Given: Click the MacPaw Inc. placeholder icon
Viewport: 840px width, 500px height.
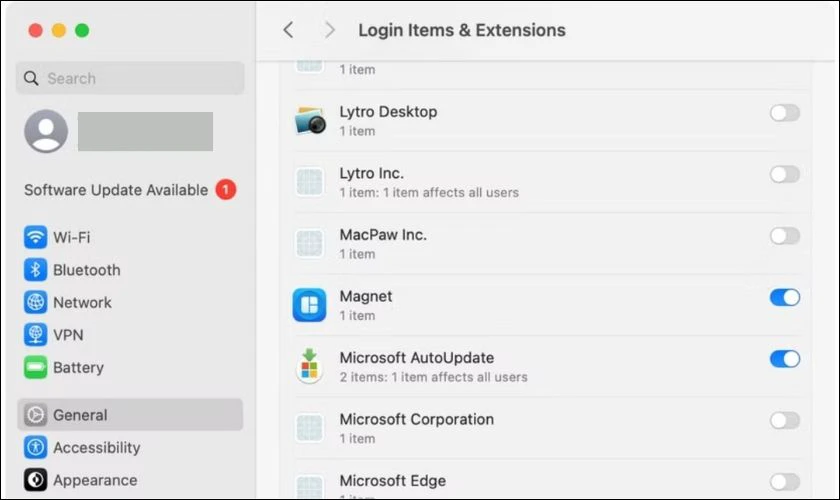Looking at the screenshot, I should click(x=309, y=243).
